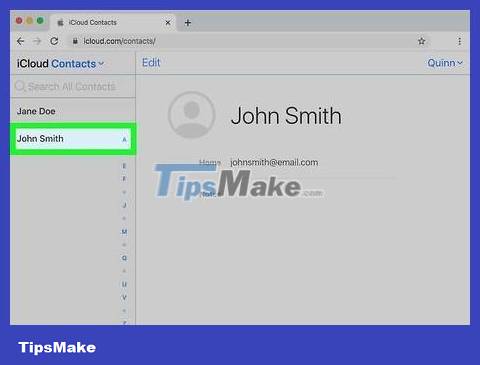
Task: Click John Smith's profile avatar
Action: (191, 115)
